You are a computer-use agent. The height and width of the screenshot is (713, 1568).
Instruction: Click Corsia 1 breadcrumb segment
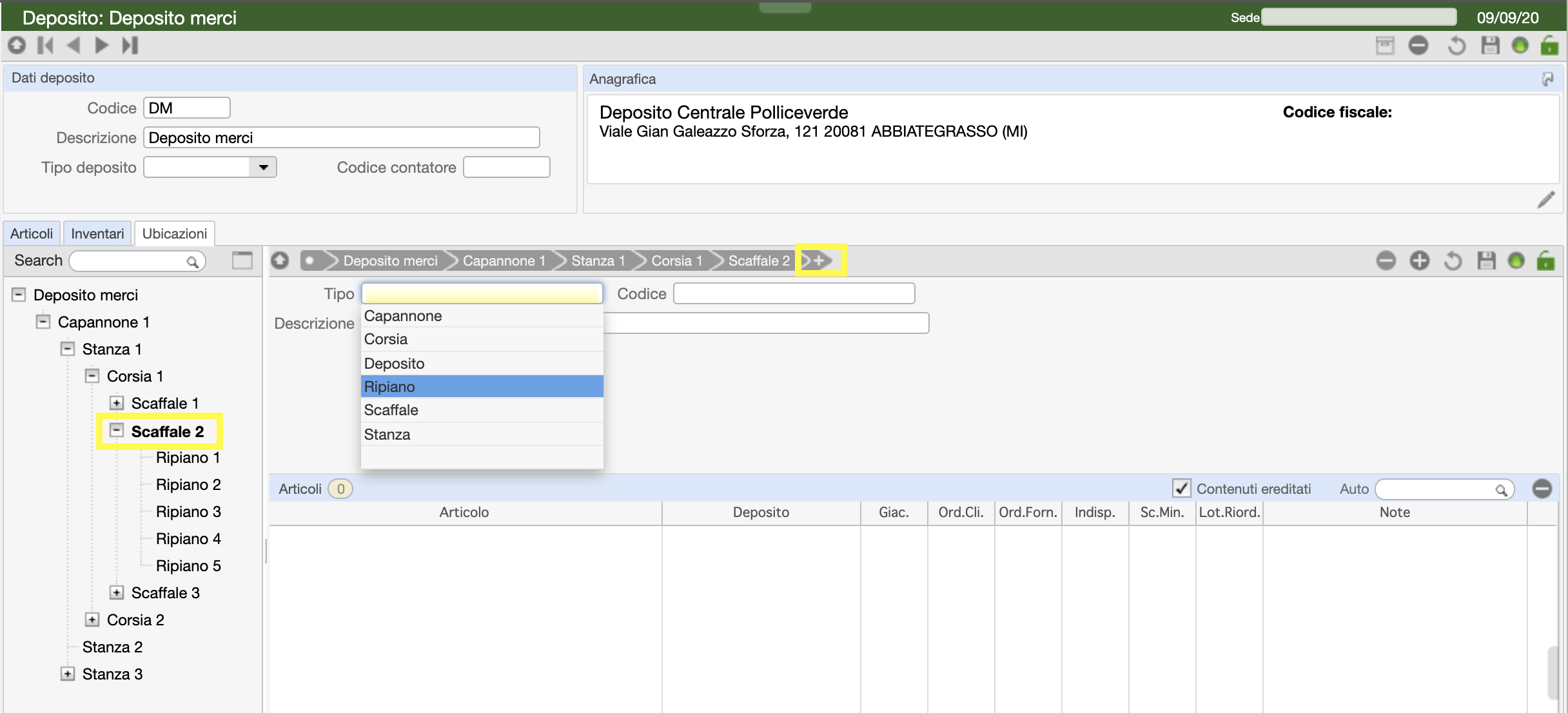[677, 260]
